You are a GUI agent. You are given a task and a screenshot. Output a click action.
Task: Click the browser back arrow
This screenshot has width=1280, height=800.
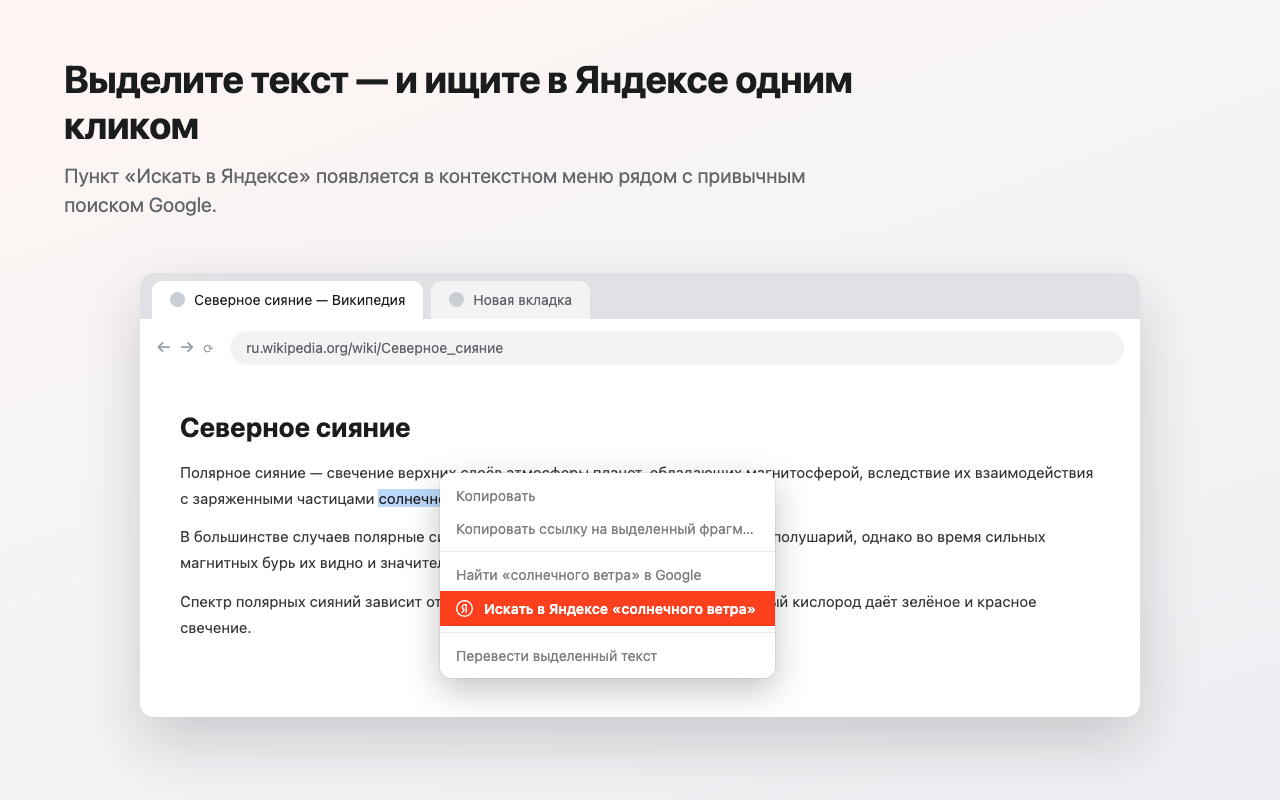pyautogui.click(x=164, y=347)
